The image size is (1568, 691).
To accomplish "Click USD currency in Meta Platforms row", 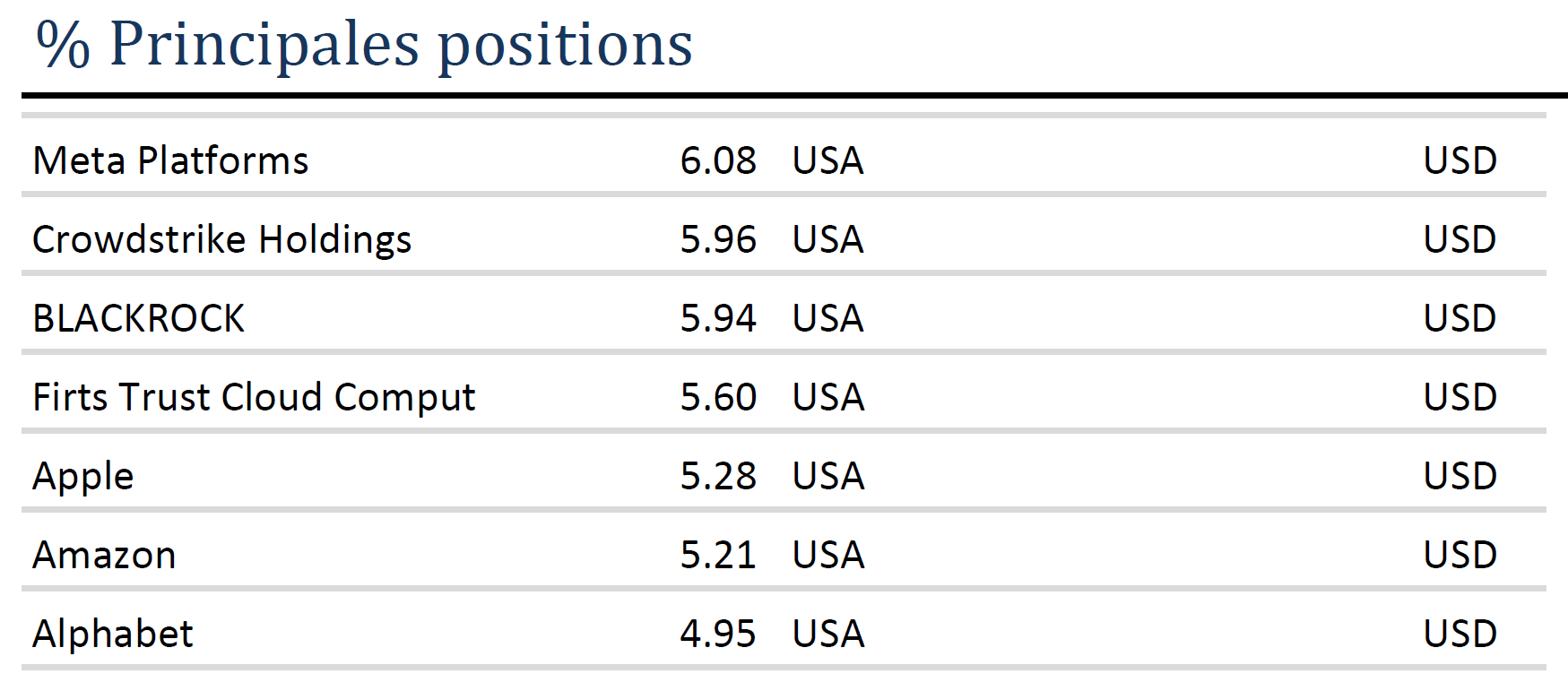I will [1460, 161].
